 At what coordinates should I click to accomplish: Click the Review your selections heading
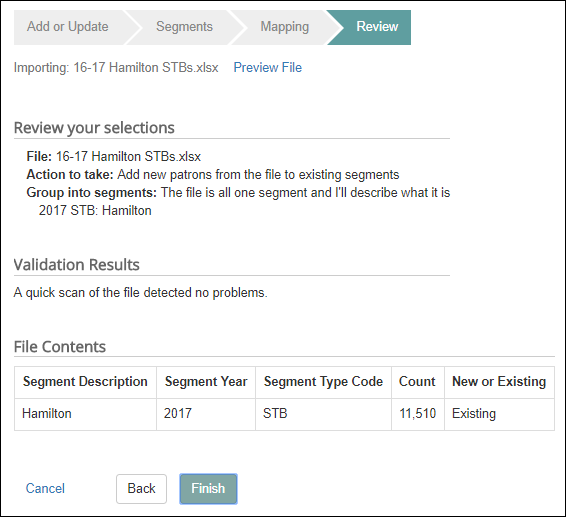(x=94, y=128)
